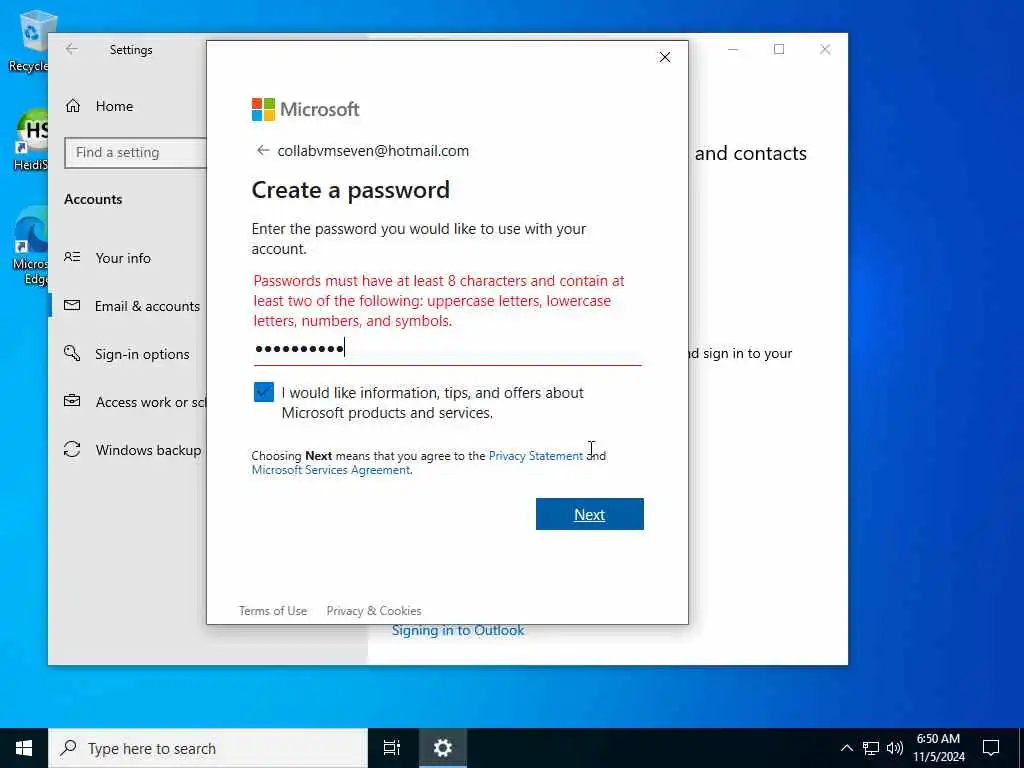Click the taskbar search box
This screenshot has height=768, width=1024.
coord(208,748)
